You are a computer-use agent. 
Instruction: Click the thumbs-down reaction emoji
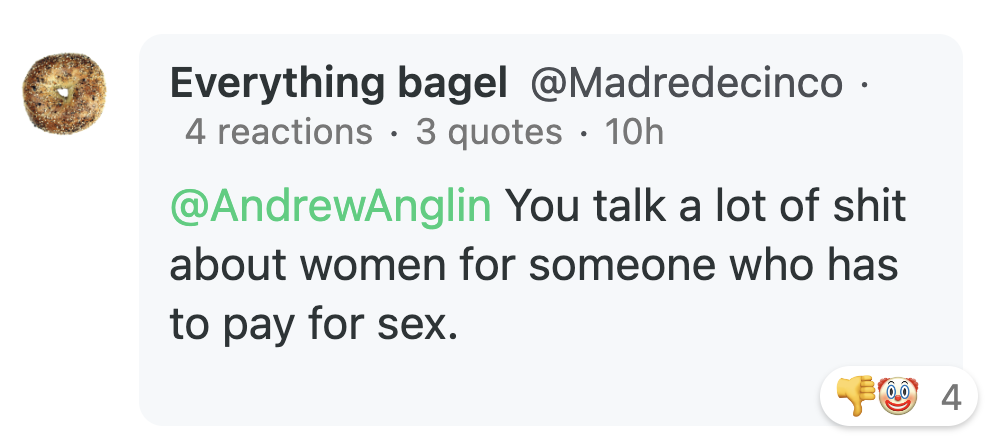[855, 398]
